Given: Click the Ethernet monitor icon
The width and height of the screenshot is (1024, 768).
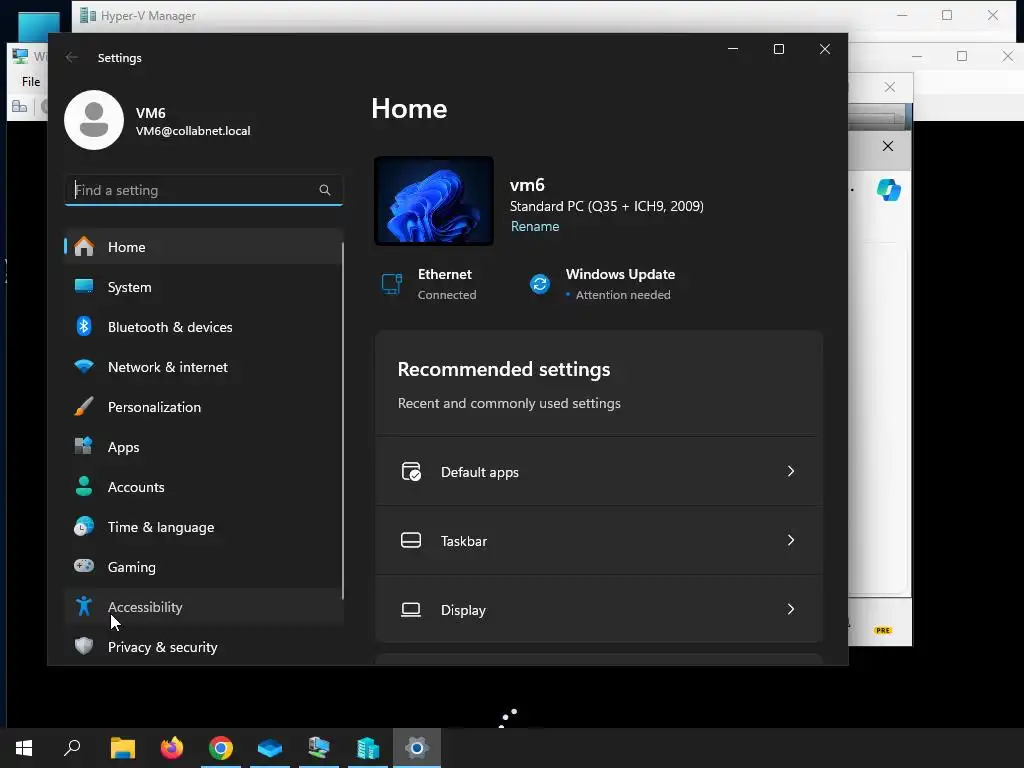Looking at the screenshot, I should [x=392, y=284].
